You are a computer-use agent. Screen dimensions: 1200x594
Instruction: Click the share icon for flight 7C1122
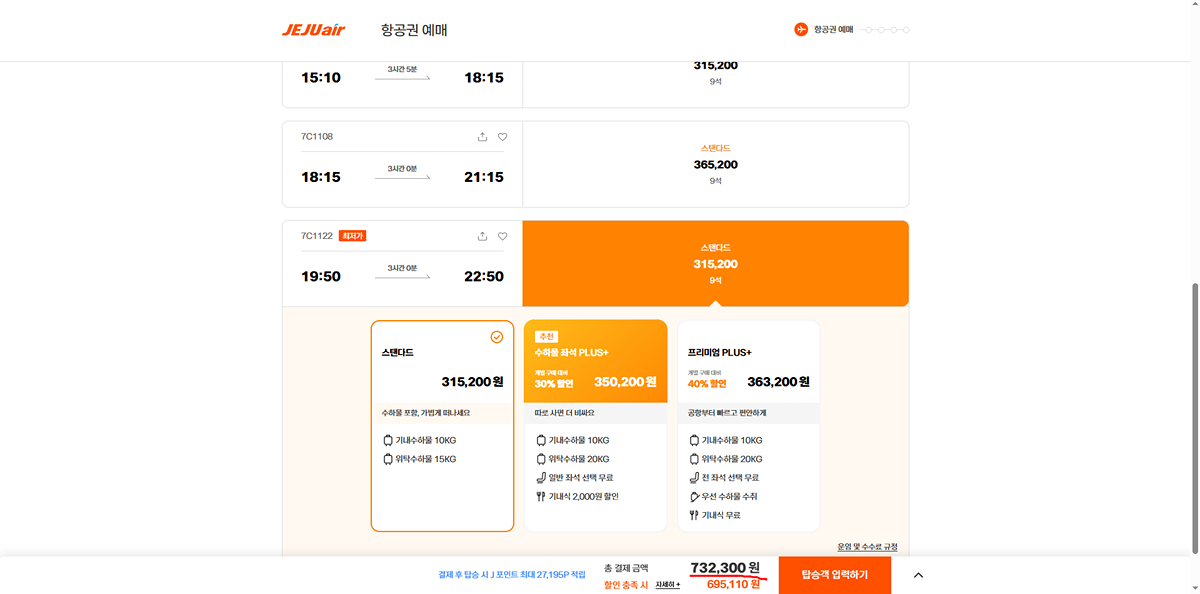[x=482, y=236]
